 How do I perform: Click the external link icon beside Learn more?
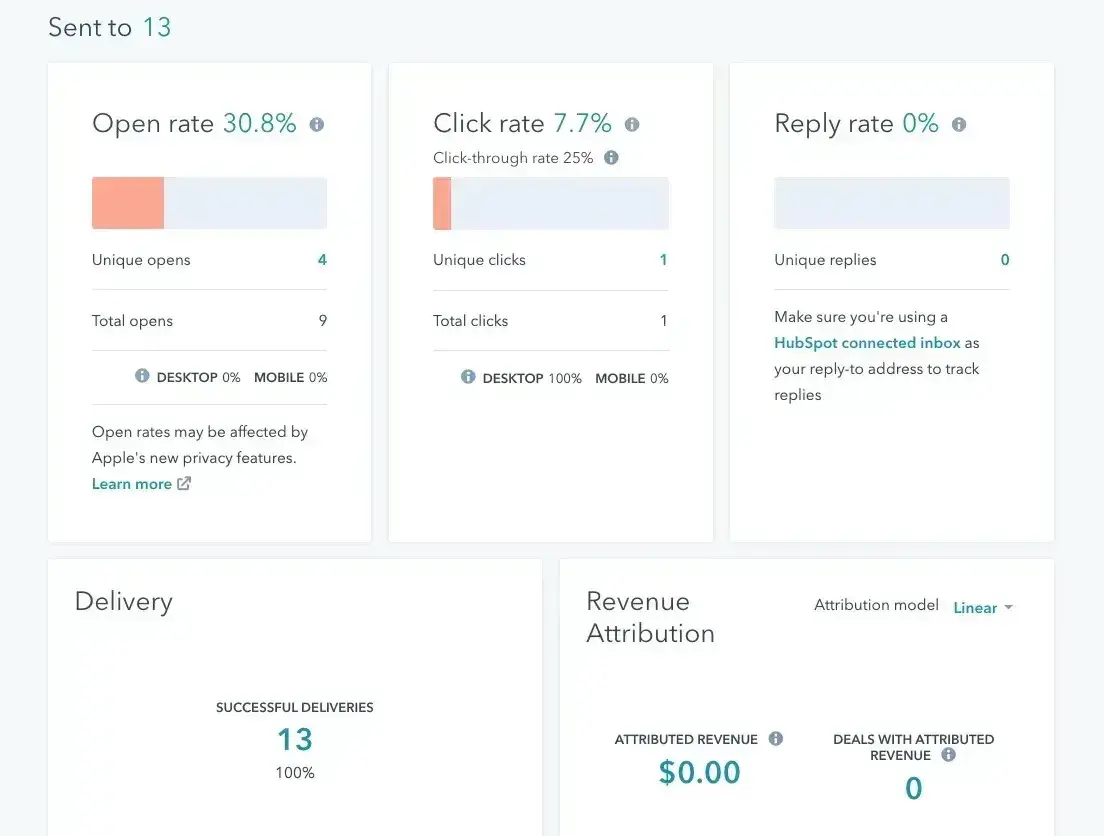183,483
